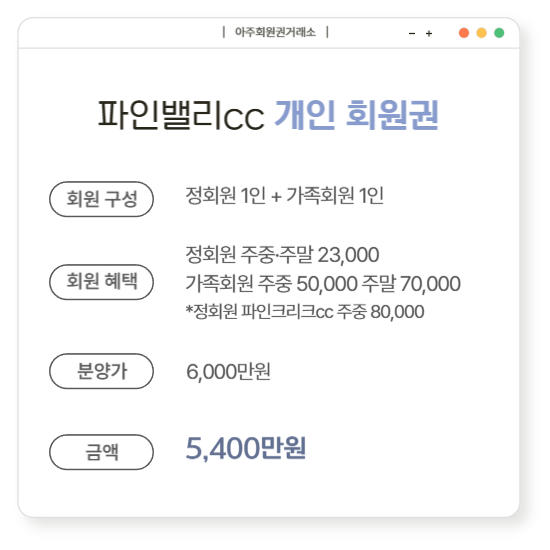Screen dimensions: 550x550
Task: Click 가족회원 주중 50,000 주말 70,000 line
Action: tap(323, 283)
